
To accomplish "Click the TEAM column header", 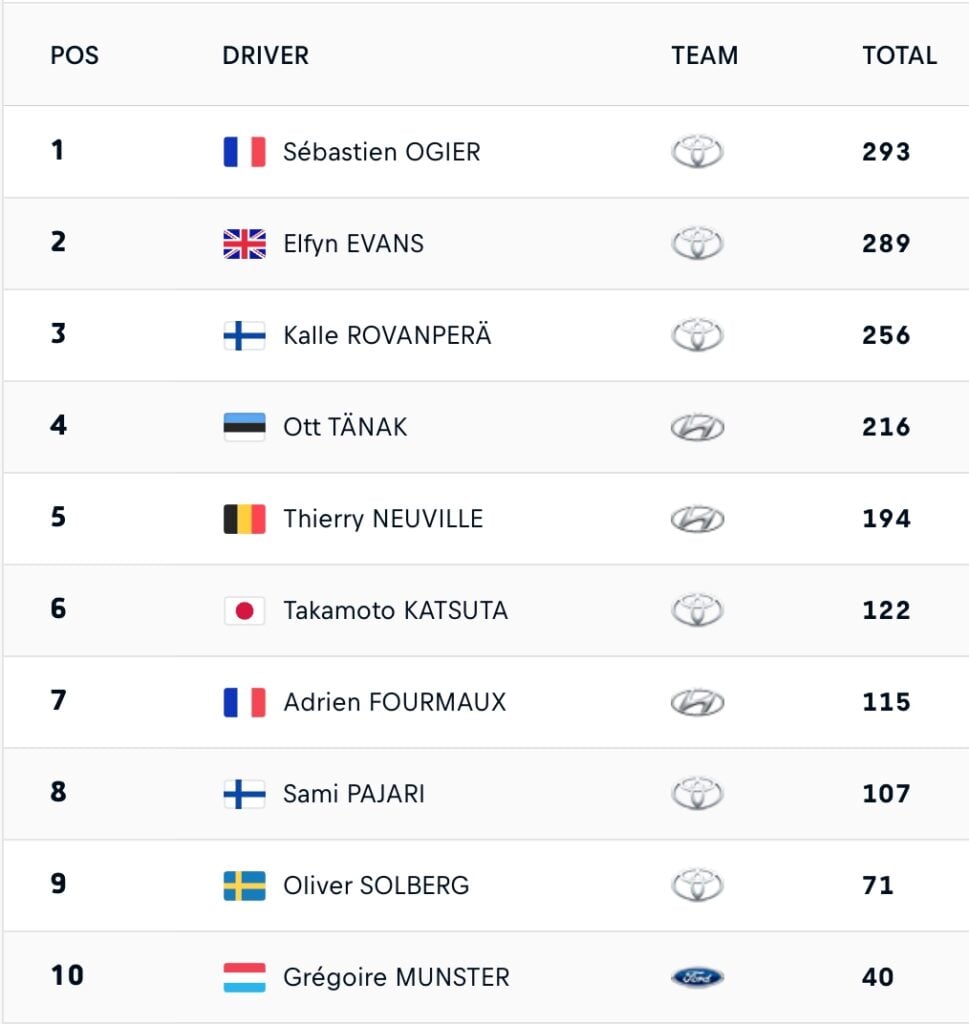I will (x=705, y=55).
